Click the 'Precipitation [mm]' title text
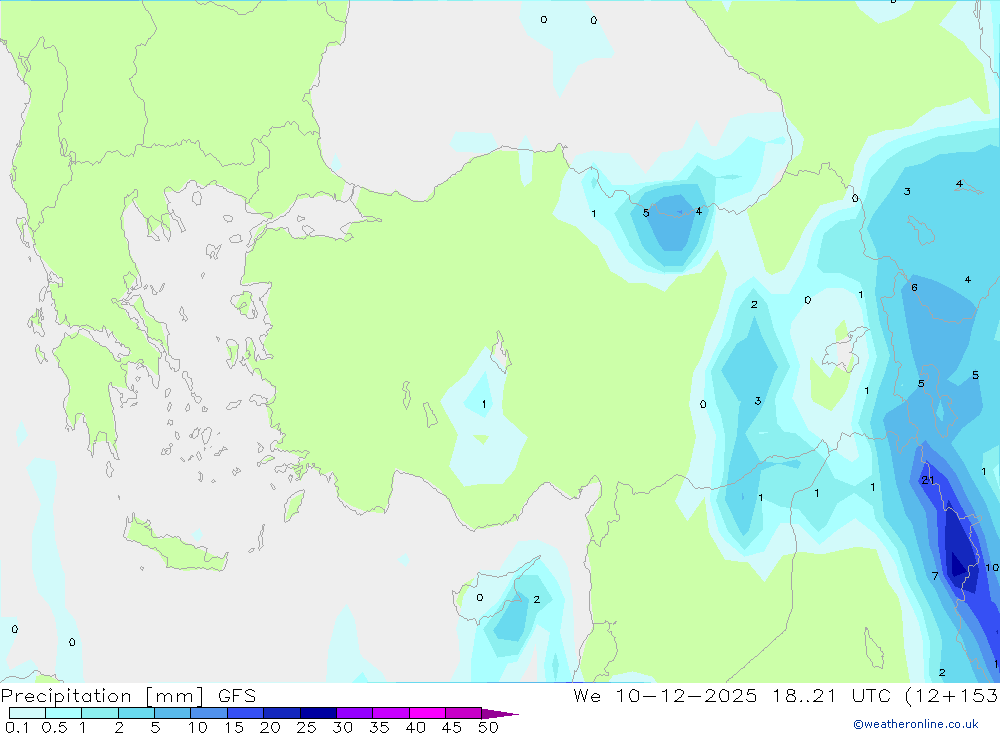Viewport: 1000px width, 733px height. [103, 696]
